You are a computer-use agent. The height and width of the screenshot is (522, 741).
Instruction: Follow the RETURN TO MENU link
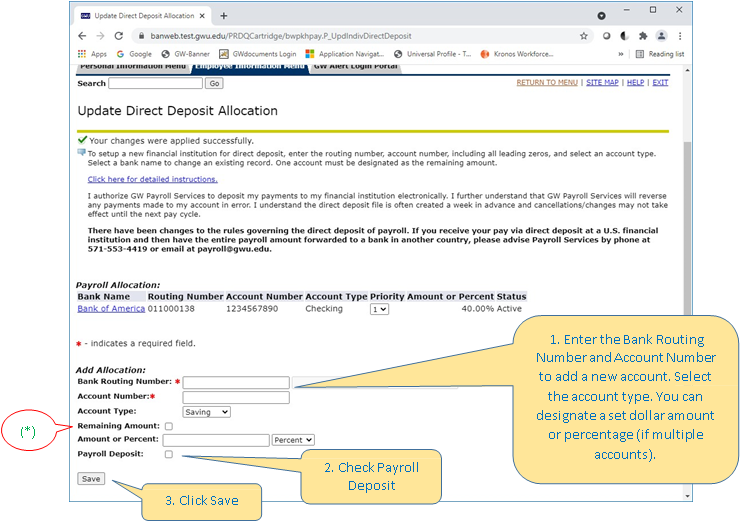[547, 82]
